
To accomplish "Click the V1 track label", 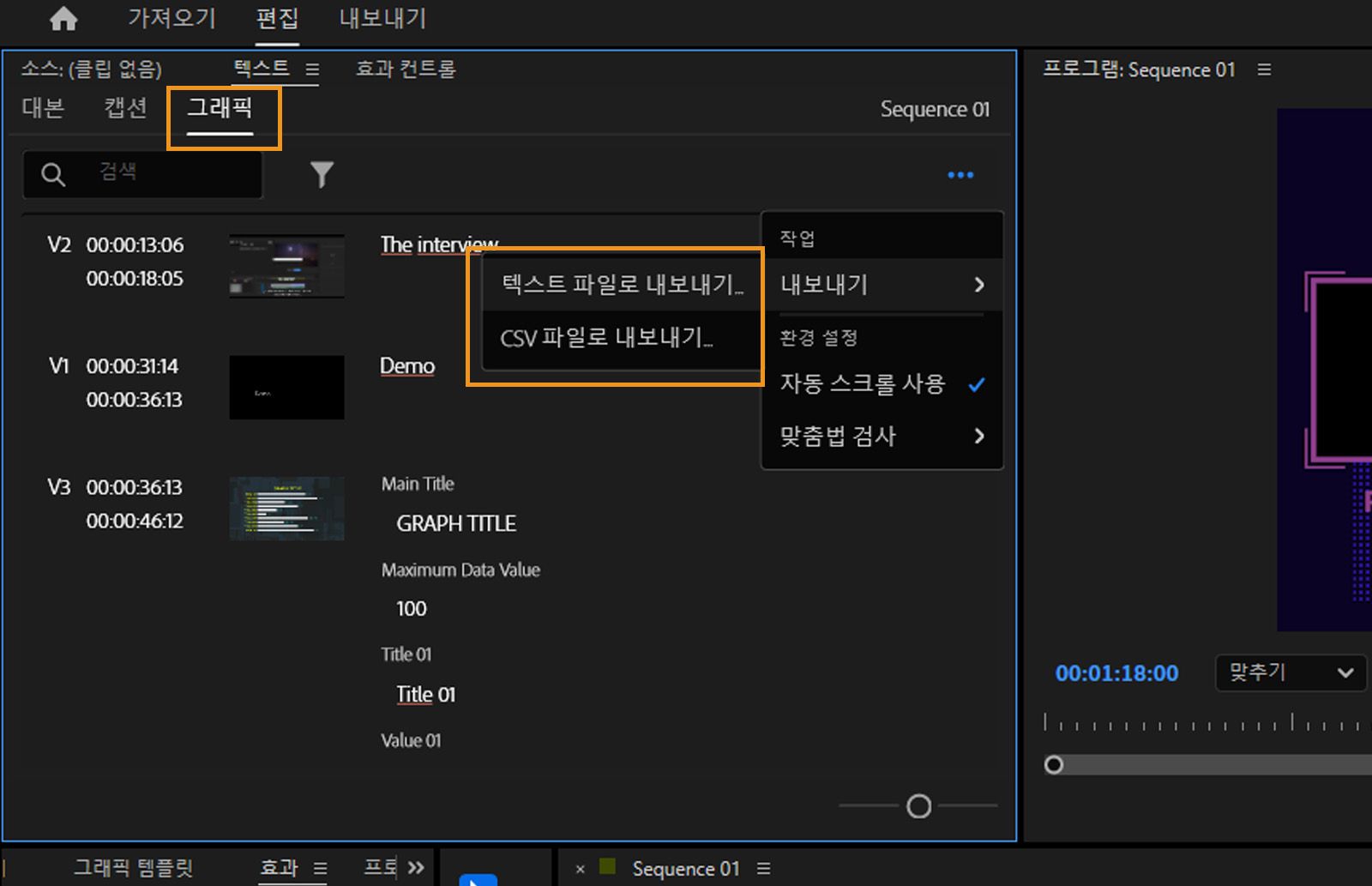I will pos(59,366).
